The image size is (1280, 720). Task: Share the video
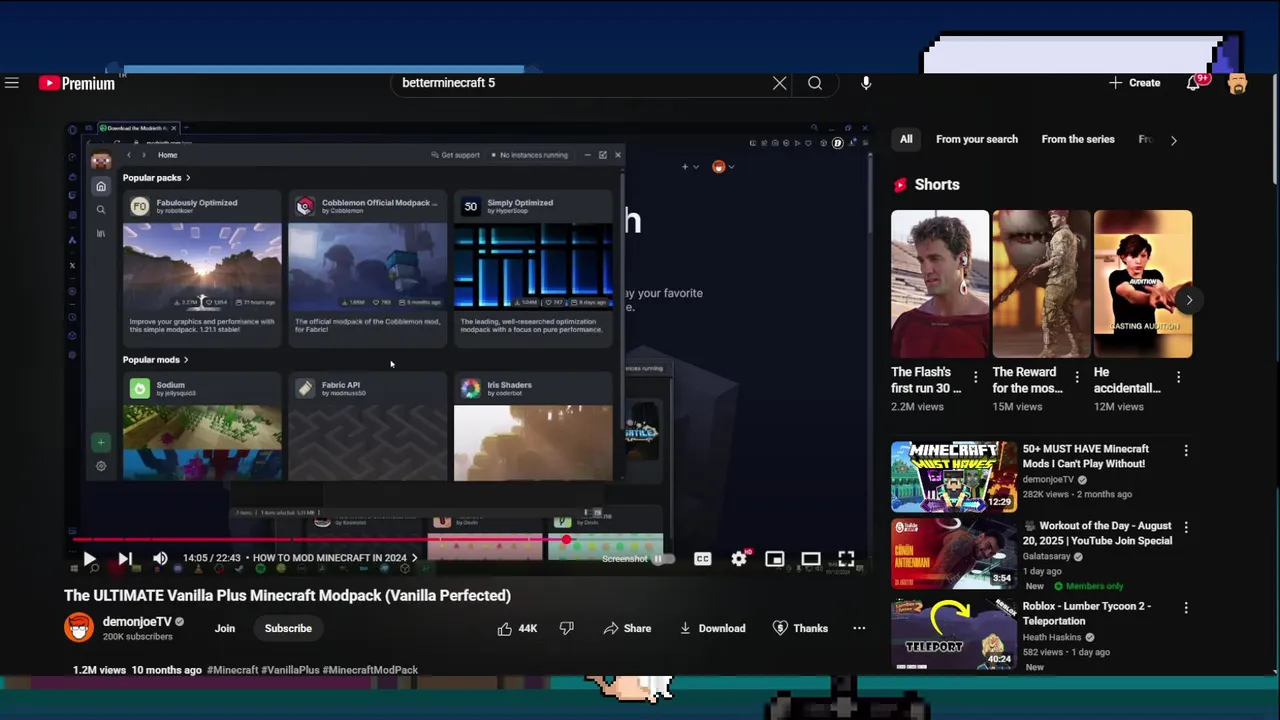point(627,628)
